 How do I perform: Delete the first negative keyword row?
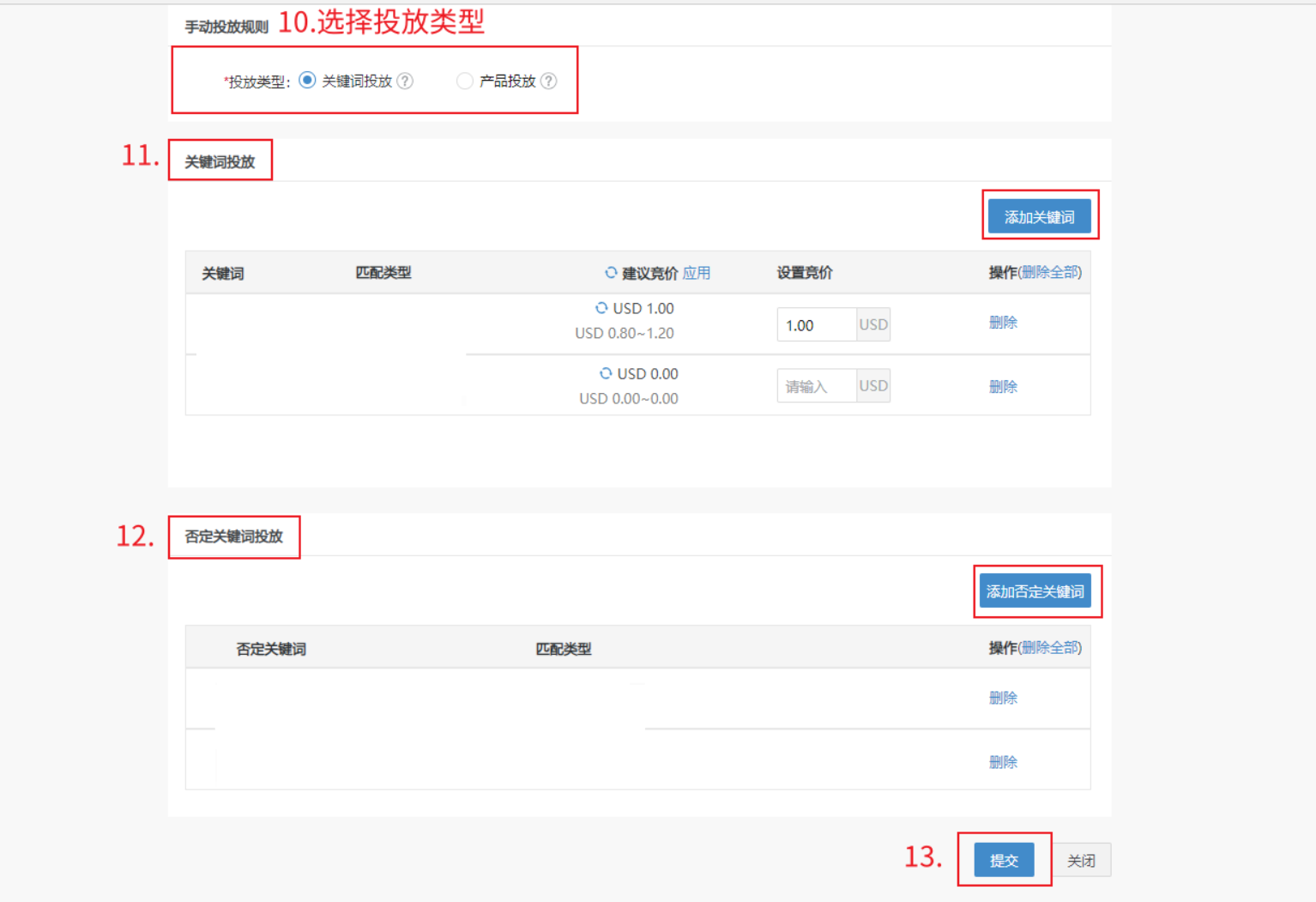point(1002,698)
